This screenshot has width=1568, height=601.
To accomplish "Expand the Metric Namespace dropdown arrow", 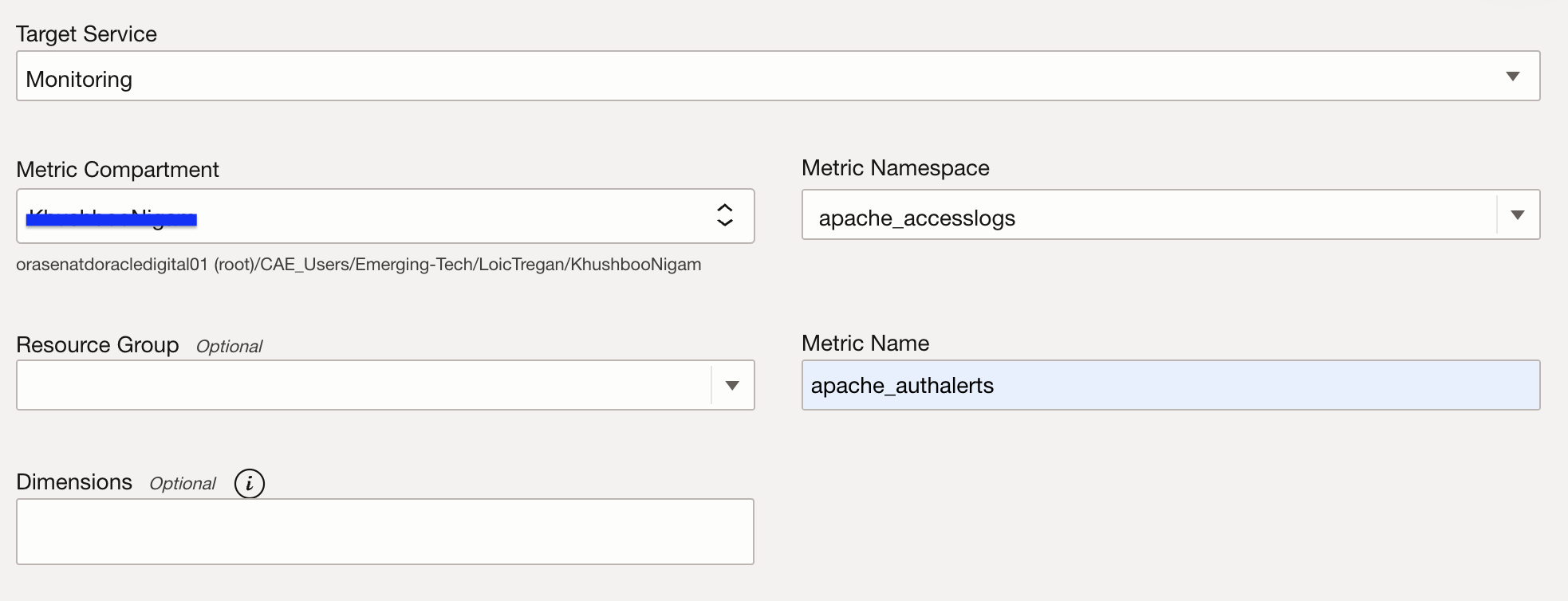I will [x=1517, y=215].
